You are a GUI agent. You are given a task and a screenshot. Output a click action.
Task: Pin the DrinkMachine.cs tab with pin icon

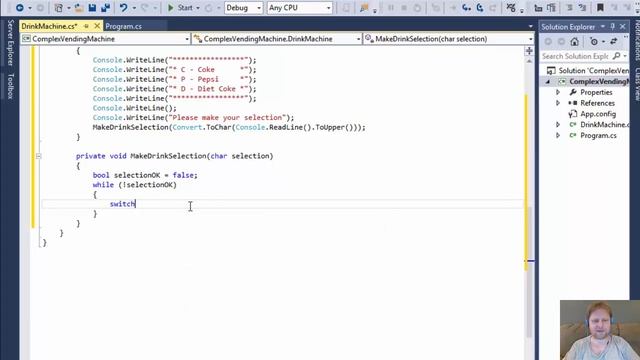tap(86, 26)
